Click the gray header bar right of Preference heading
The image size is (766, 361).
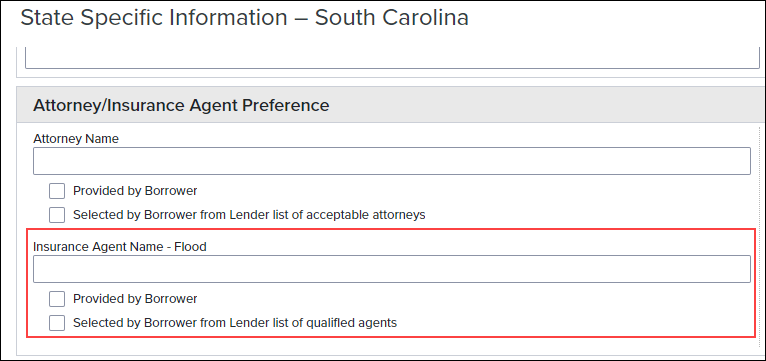tap(542, 105)
